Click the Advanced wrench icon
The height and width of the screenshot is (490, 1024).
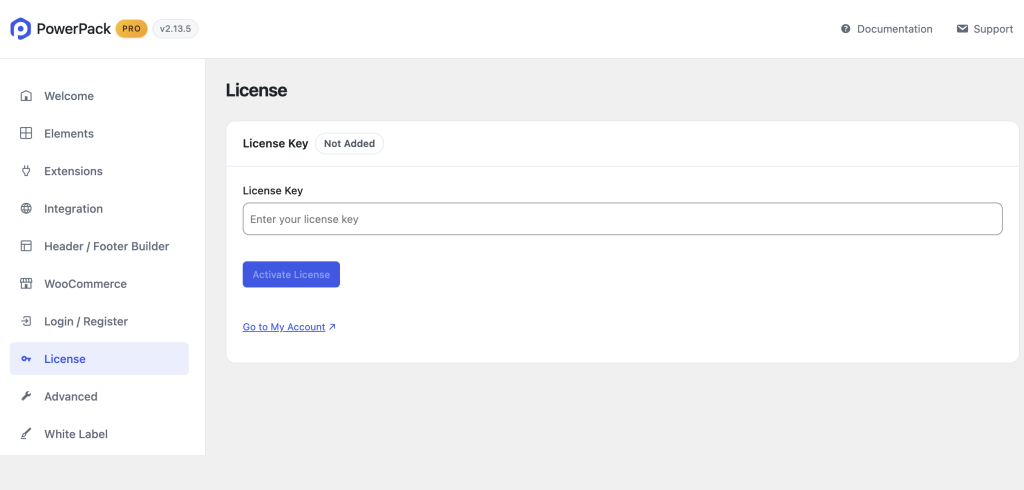(x=26, y=397)
